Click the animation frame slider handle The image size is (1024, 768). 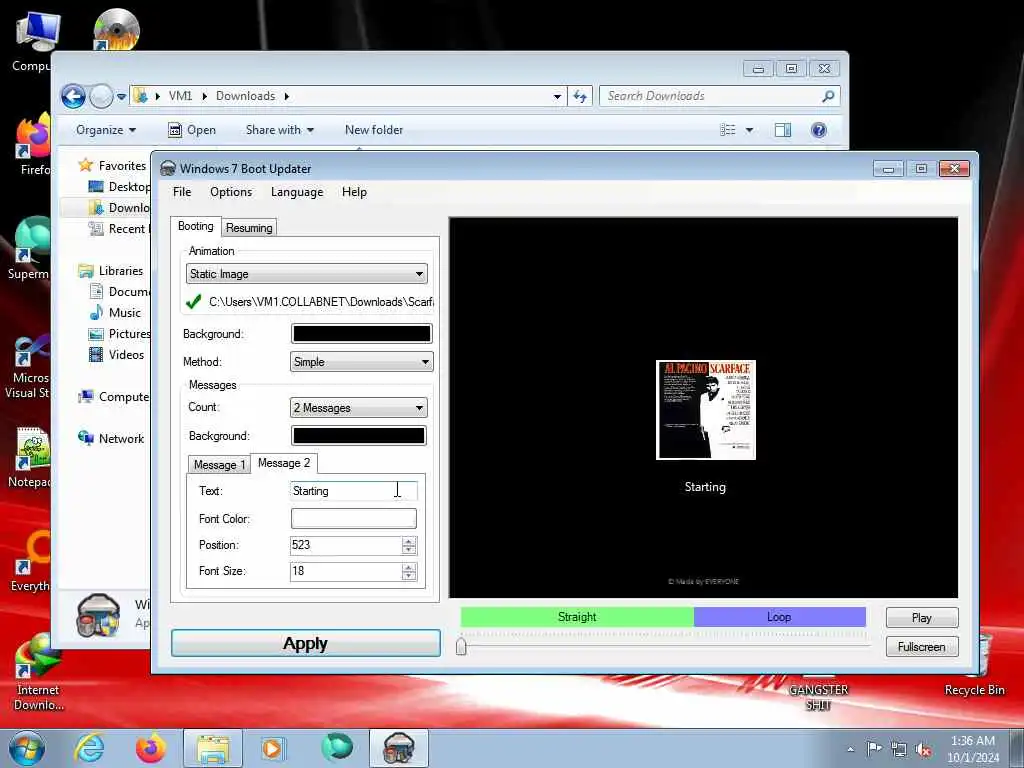pos(461,647)
